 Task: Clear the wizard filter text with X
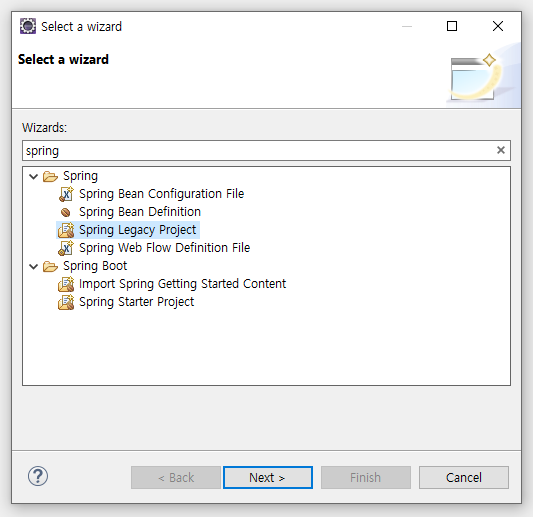tap(501, 150)
